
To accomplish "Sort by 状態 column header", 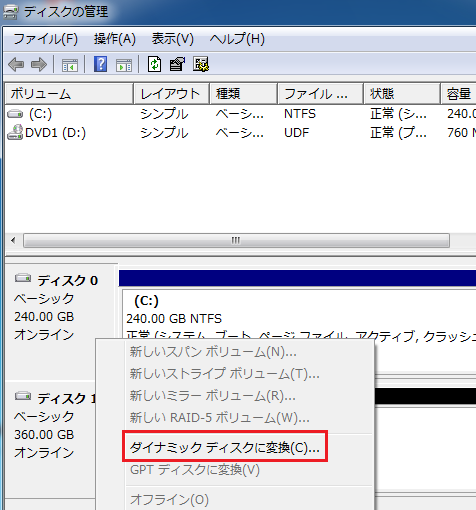I will [x=402, y=94].
